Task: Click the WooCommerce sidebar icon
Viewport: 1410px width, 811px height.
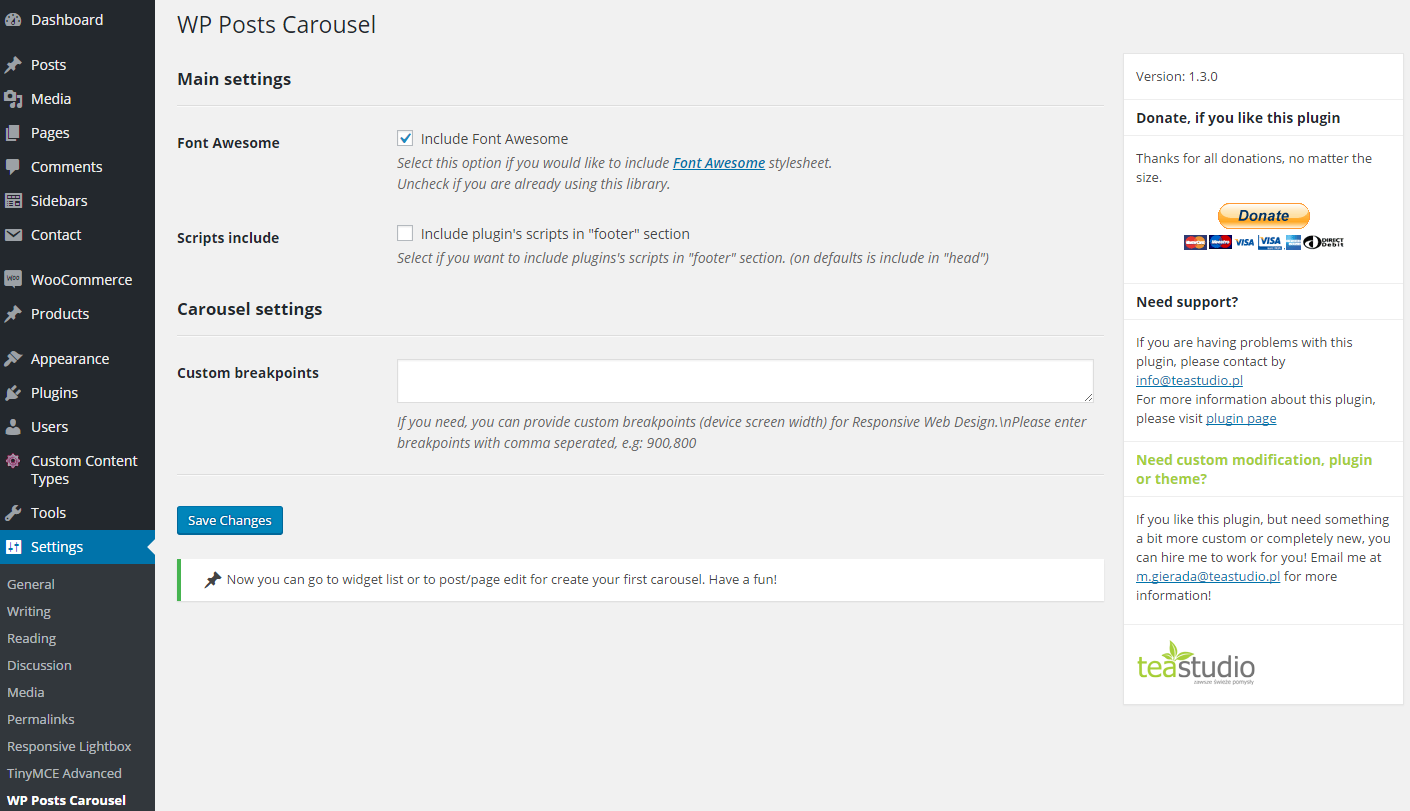Action: [x=13, y=280]
